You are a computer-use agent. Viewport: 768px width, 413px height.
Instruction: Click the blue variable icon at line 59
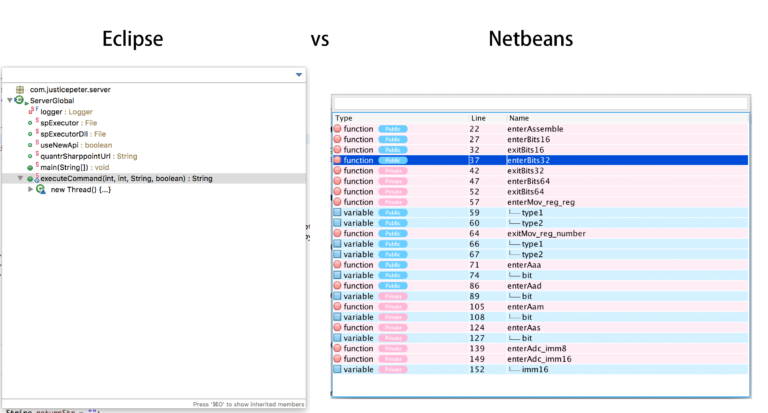(x=337, y=213)
